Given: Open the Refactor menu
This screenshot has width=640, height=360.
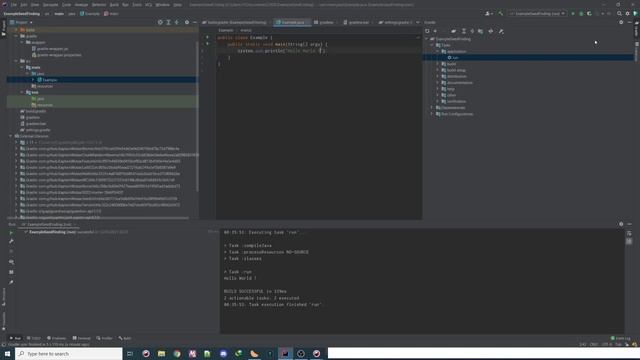Looking at the screenshot, I should [x=99, y=4].
